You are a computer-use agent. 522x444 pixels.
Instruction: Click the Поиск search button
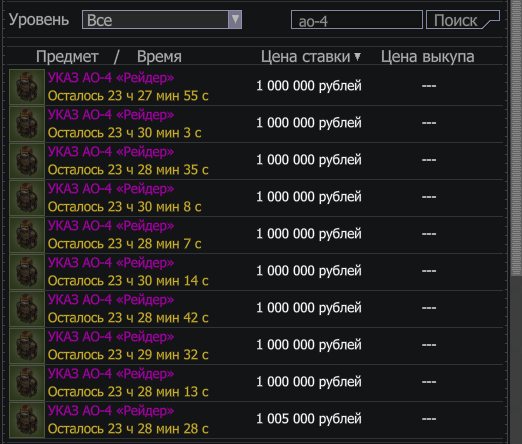point(463,20)
